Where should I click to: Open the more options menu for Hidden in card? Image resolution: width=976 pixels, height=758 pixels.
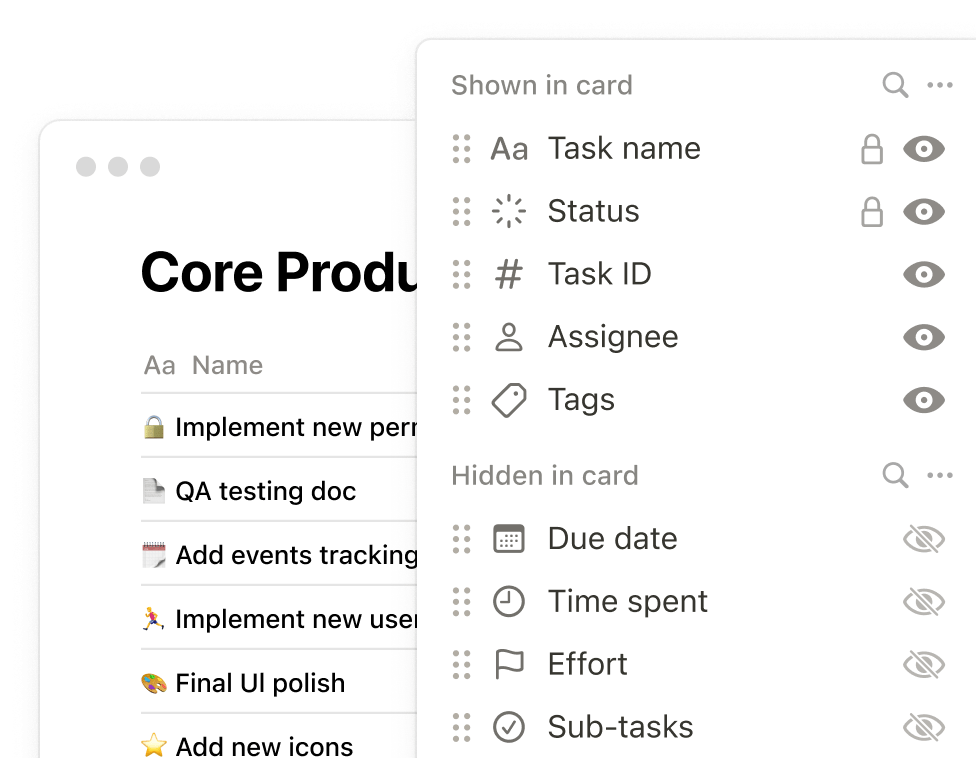coord(940,475)
